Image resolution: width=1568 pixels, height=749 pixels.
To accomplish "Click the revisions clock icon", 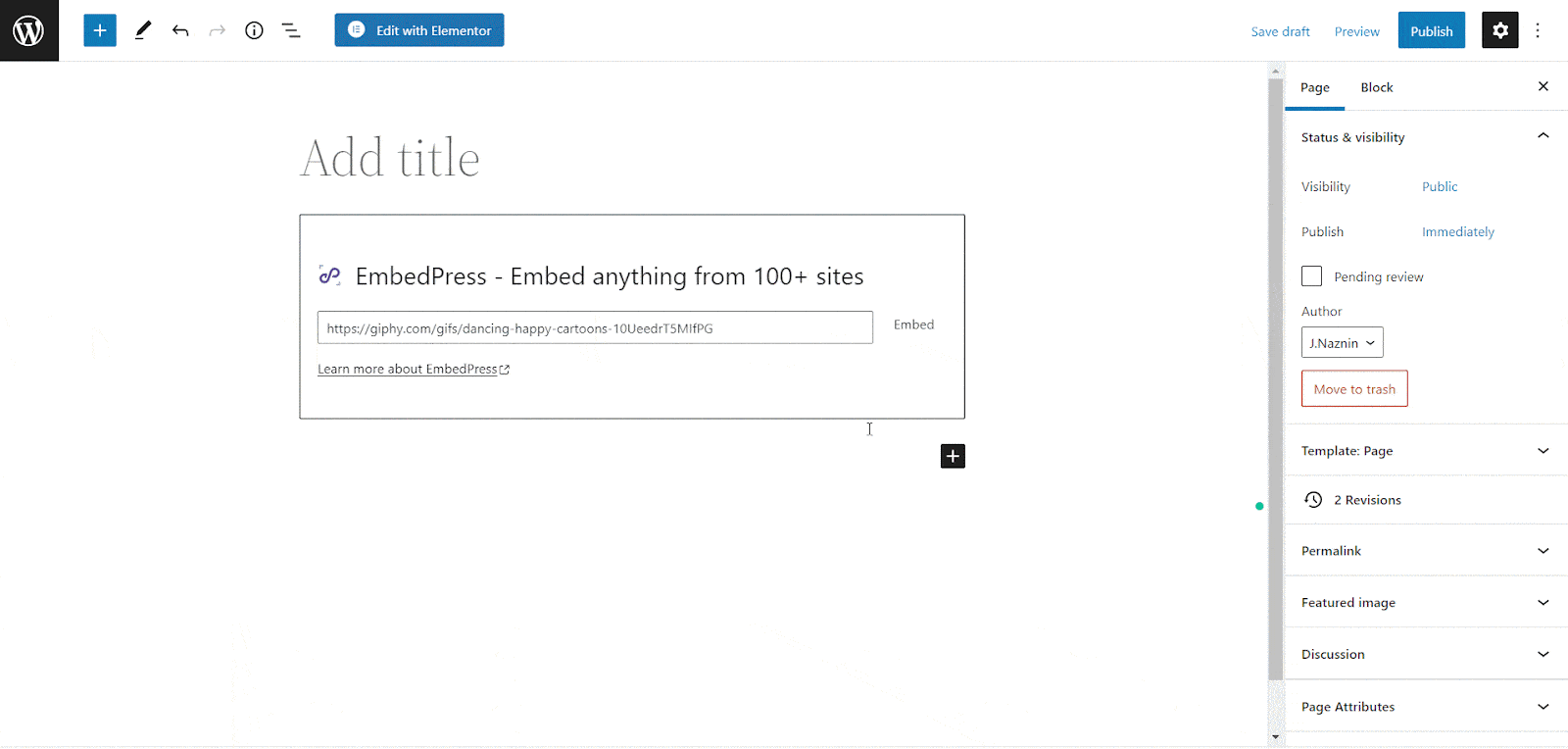I will pos(1313,500).
